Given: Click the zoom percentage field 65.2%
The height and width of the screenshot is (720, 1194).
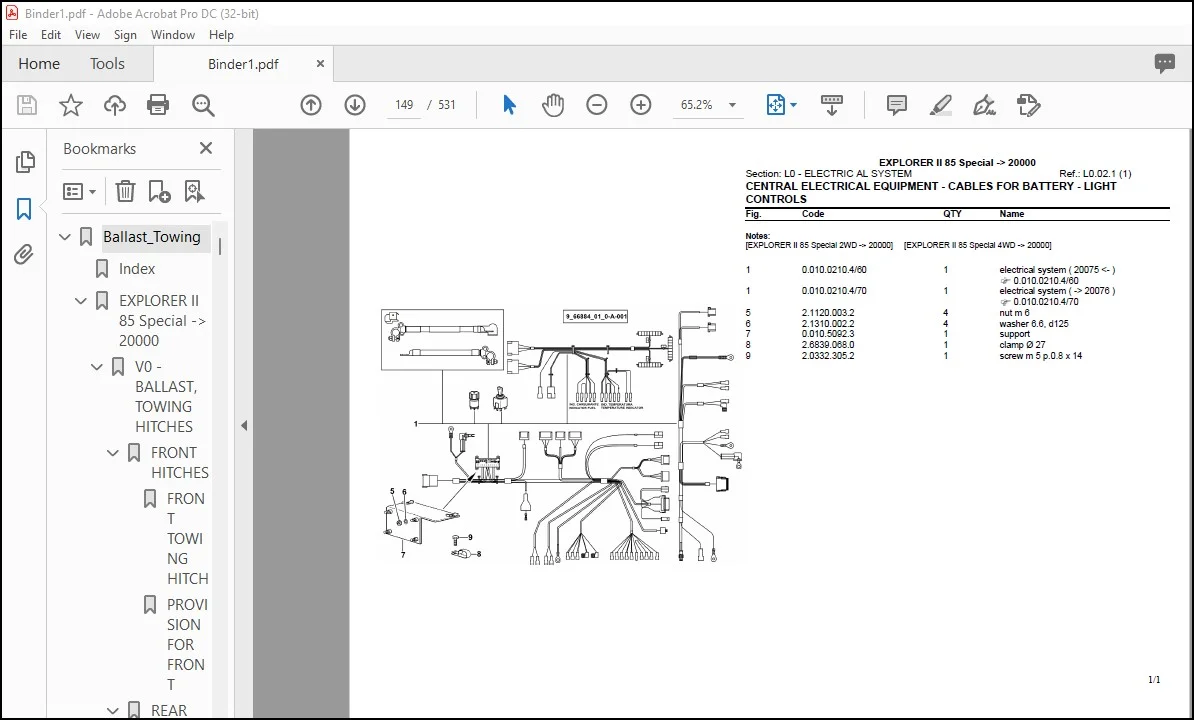Looking at the screenshot, I should point(697,105).
